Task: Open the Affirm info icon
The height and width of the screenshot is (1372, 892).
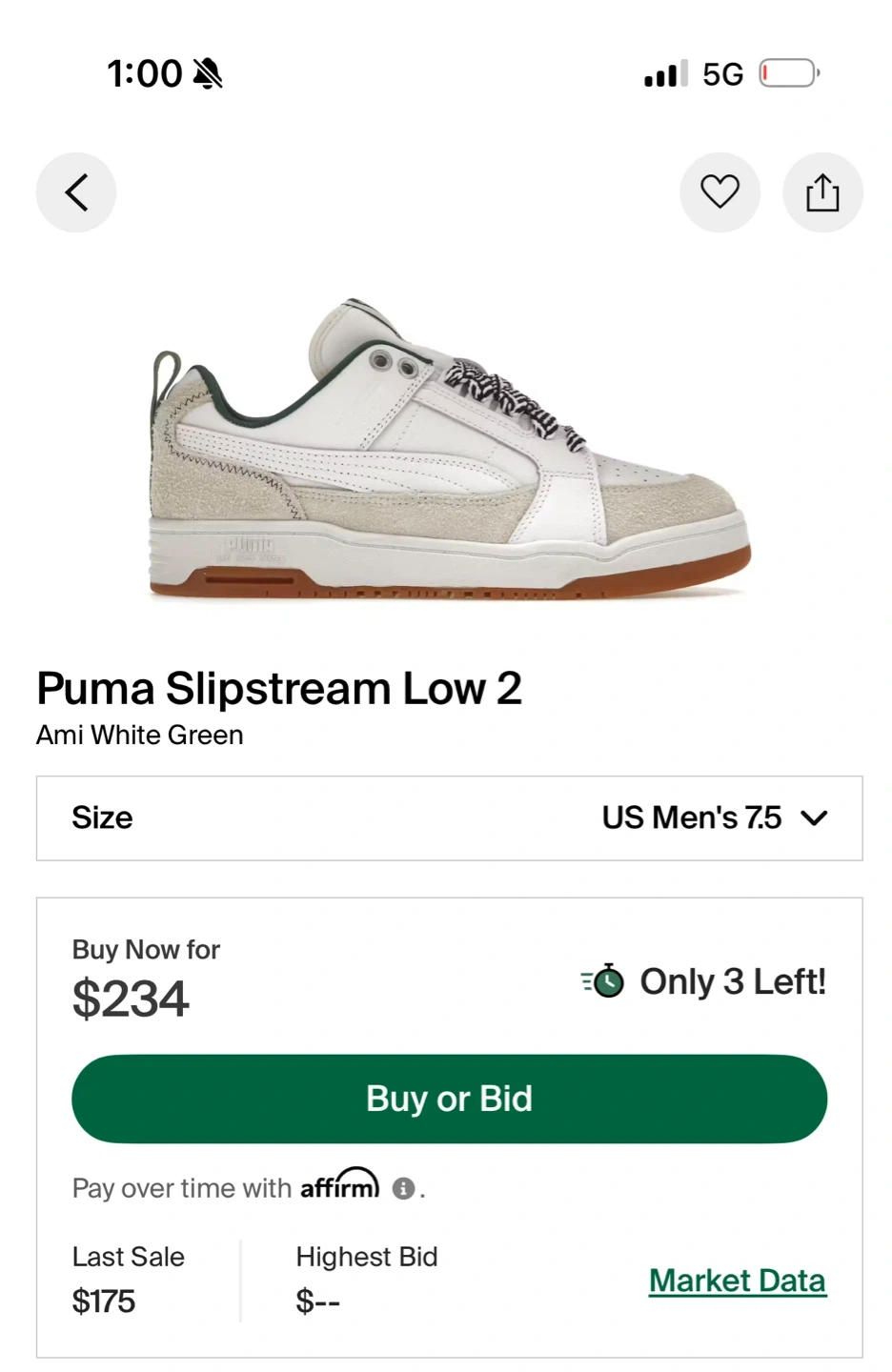Action: tap(403, 1188)
